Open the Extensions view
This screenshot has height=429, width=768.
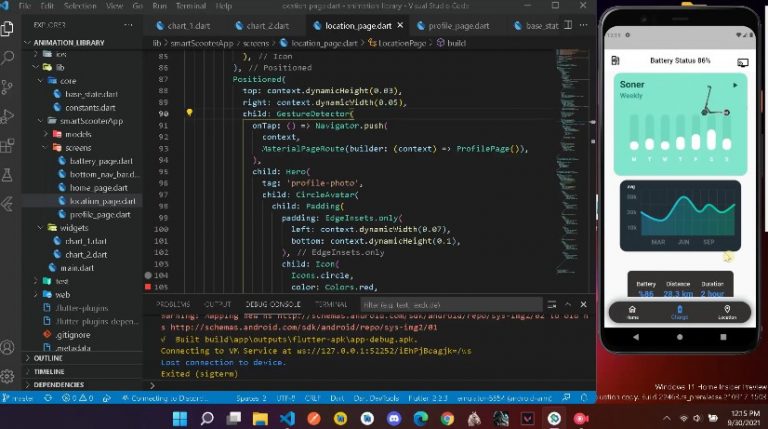point(7,146)
